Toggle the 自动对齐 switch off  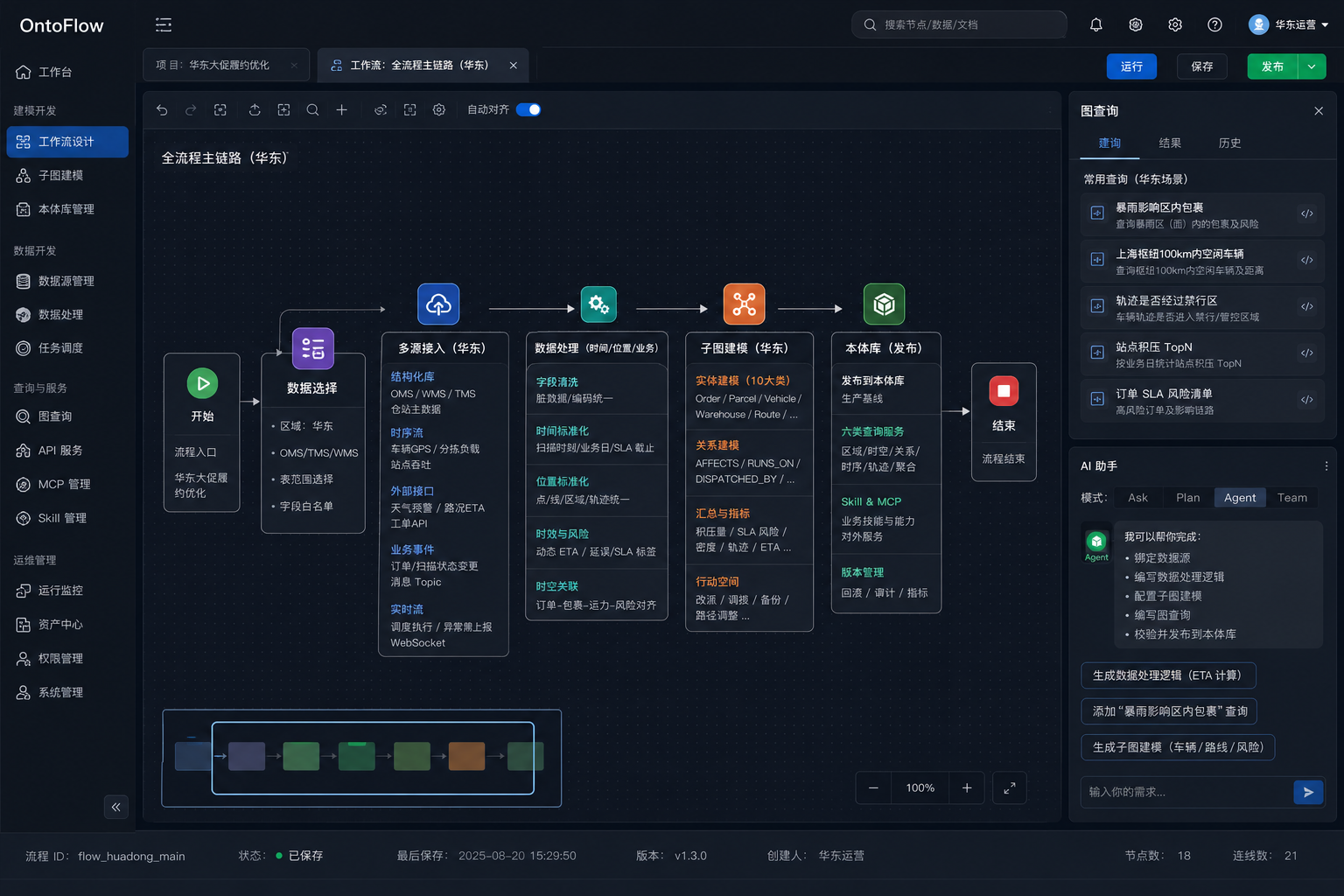click(x=528, y=109)
